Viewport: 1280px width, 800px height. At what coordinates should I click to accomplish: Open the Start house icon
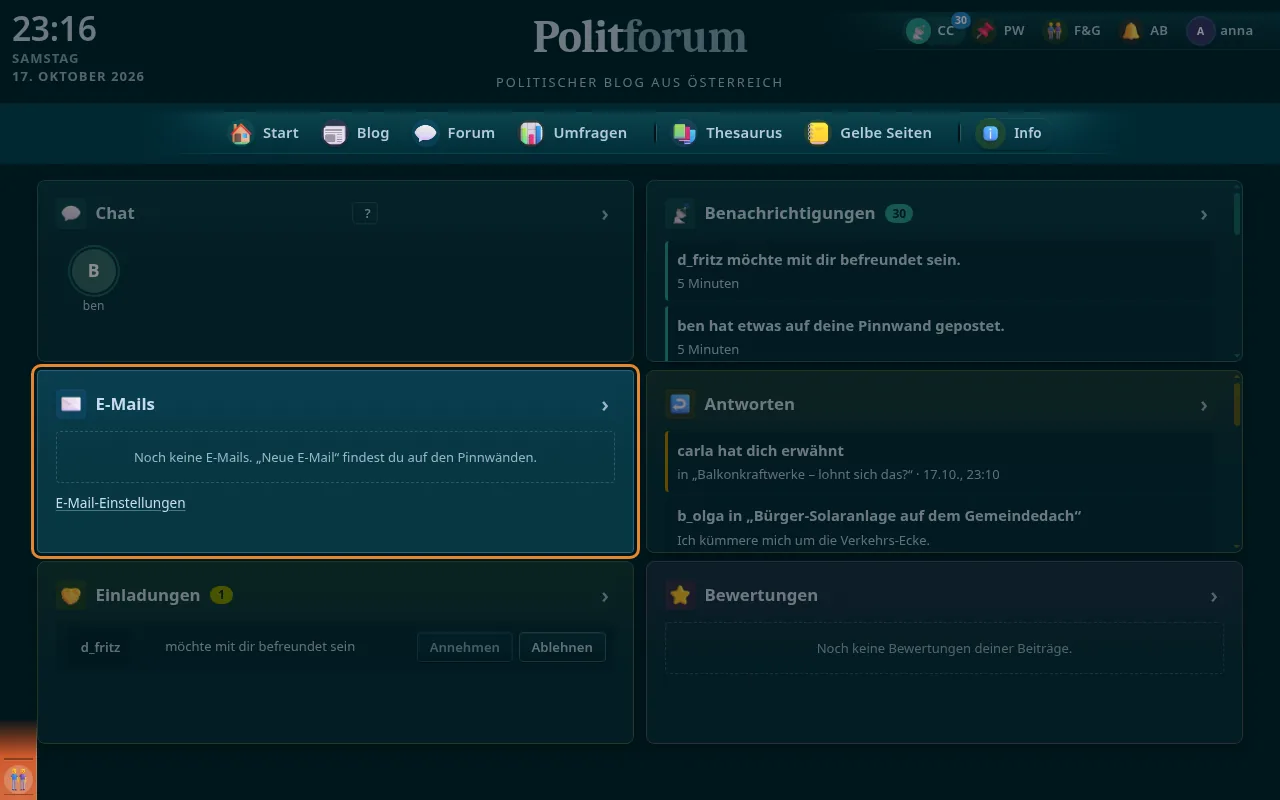point(241,133)
